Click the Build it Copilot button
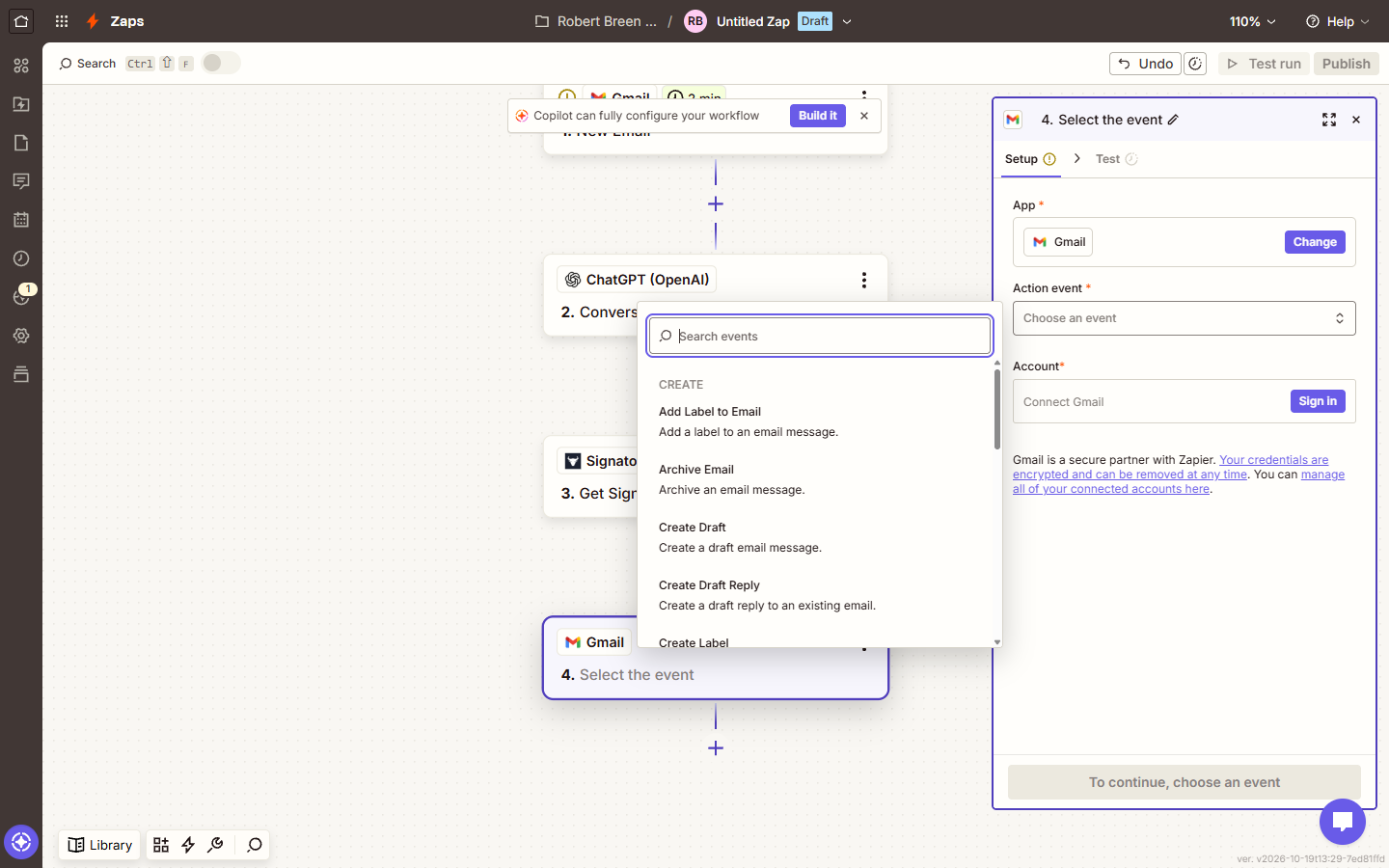The image size is (1389, 868). pyautogui.click(x=818, y=116)
